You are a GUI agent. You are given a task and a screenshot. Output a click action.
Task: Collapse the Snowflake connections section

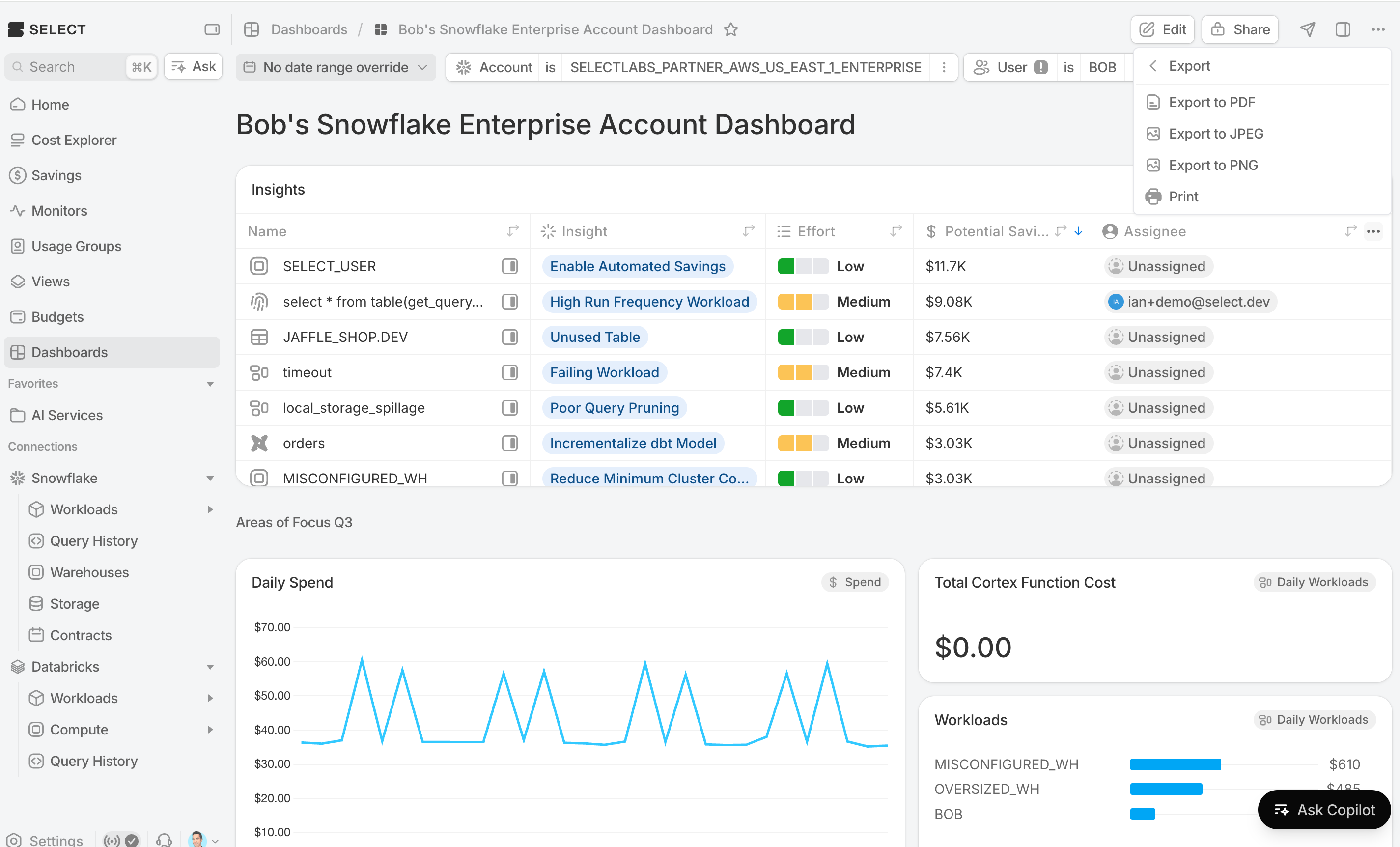pyautogui.click(x=210, y=479)
